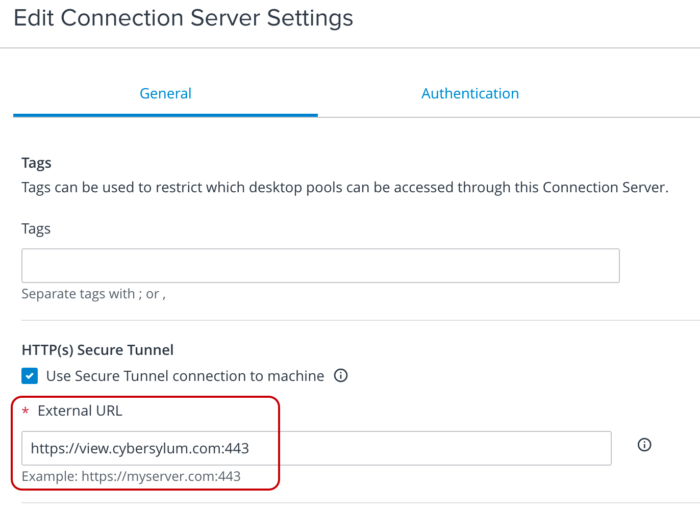The width and height of the screenshot is (700, 512).
Task: Click the "Separate tags with ; or ," hint
Action: pyautogui.click(x=93, y=294)
